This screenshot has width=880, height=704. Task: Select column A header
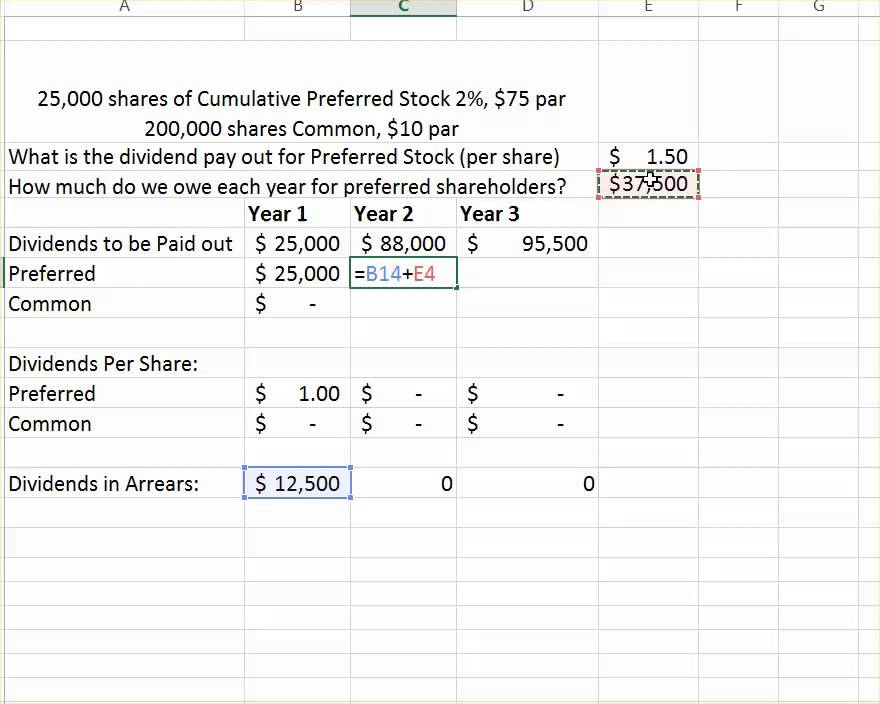pos(124,7)
